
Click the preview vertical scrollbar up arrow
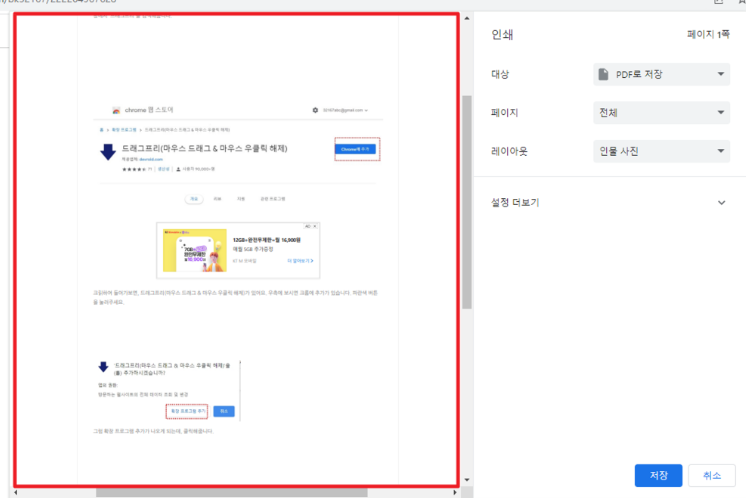(x=467, y=19)
